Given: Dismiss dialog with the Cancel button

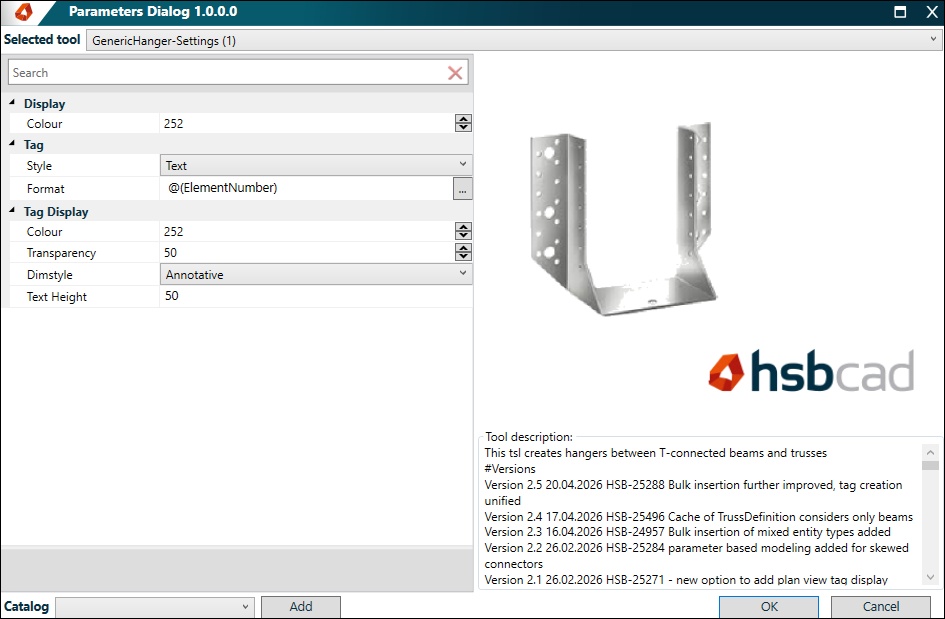Looking at the screenshot, I should [x=881, y=606].
